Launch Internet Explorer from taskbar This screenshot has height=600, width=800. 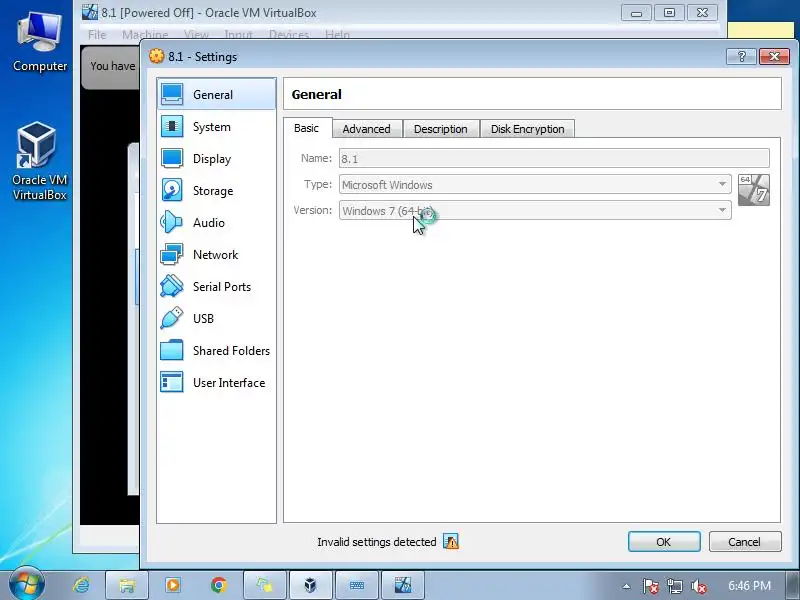(81, 585)
